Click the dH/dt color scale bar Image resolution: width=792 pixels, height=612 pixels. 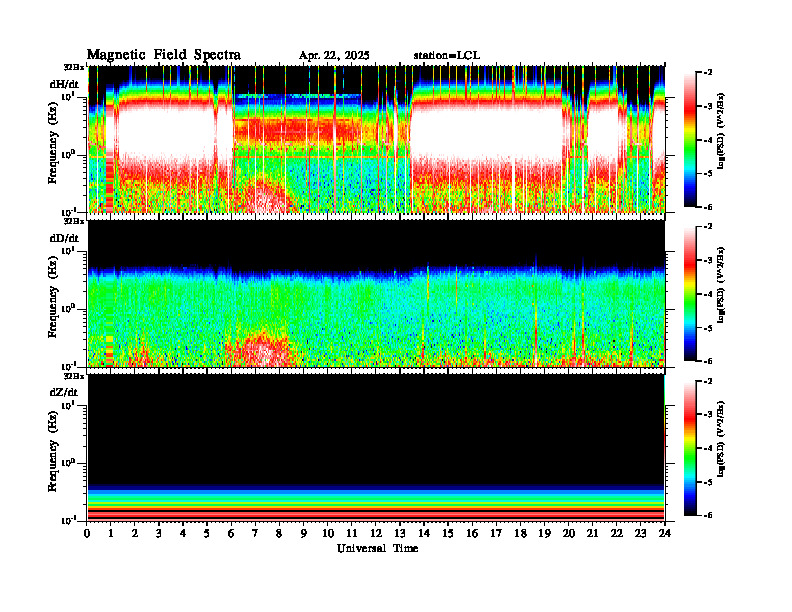tap(690, 140)
